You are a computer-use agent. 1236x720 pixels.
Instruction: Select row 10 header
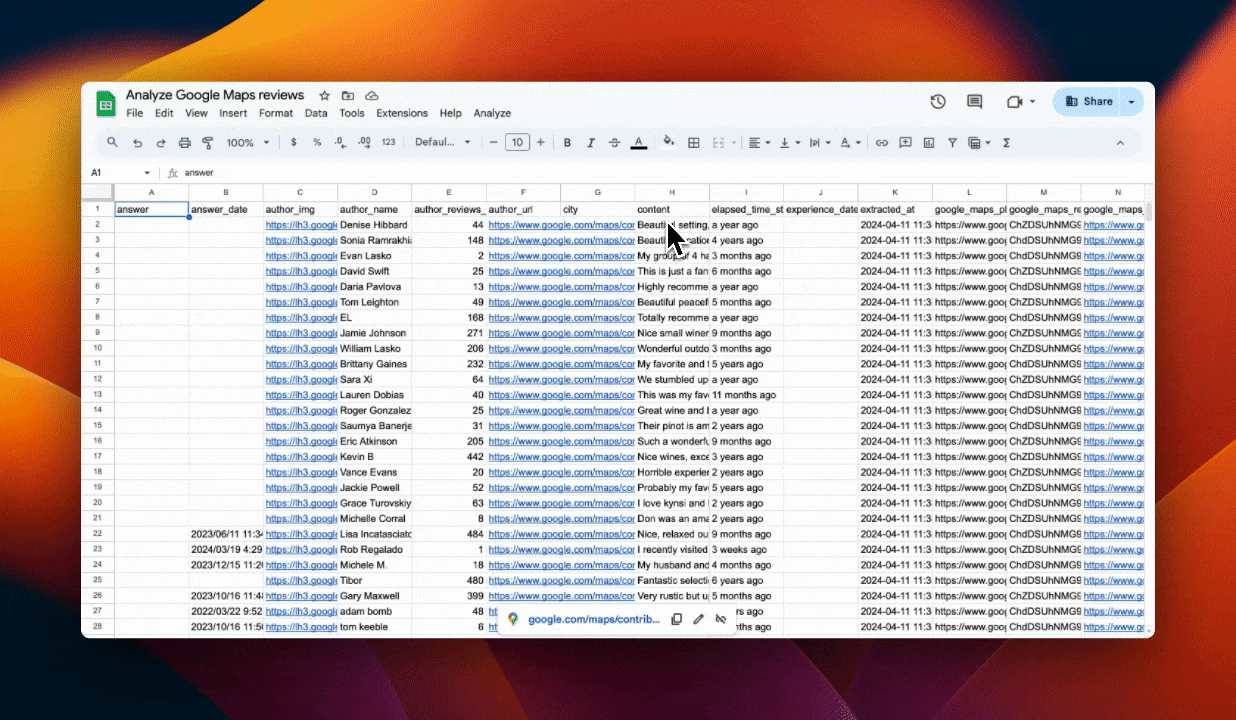coord(98,348)
